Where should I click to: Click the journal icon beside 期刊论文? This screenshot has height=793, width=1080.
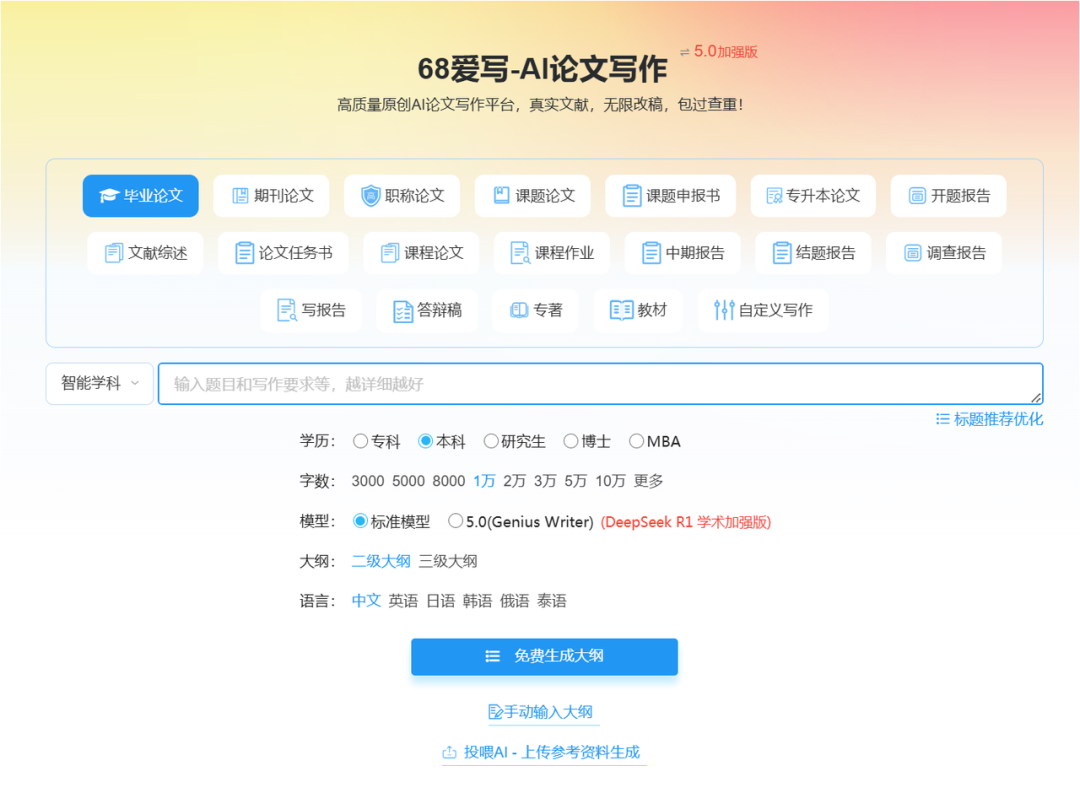coord(240,196)
